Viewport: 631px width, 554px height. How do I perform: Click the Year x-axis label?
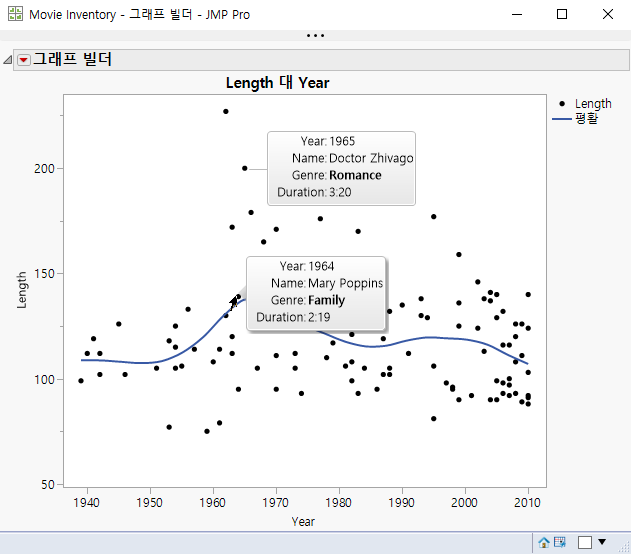point(303,522)
